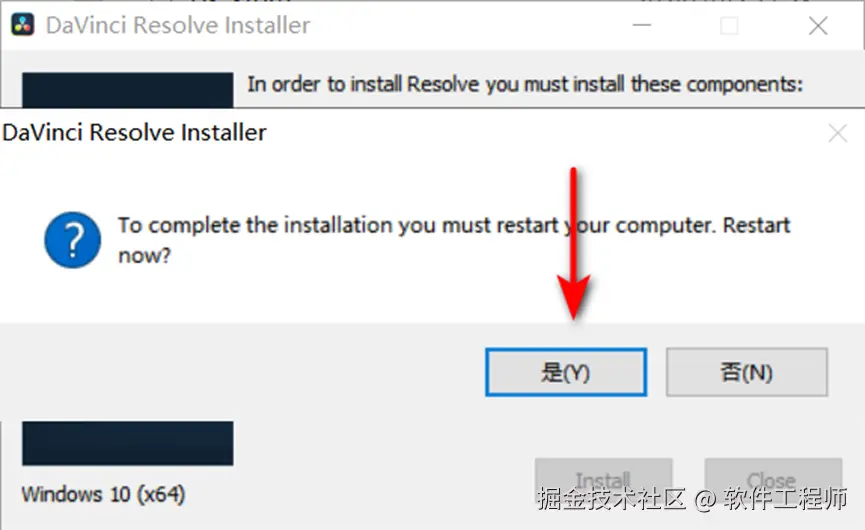This screenshot has height=530, width=865.
Task: Decline restart by clicking 否(N)
Action: 747,372
